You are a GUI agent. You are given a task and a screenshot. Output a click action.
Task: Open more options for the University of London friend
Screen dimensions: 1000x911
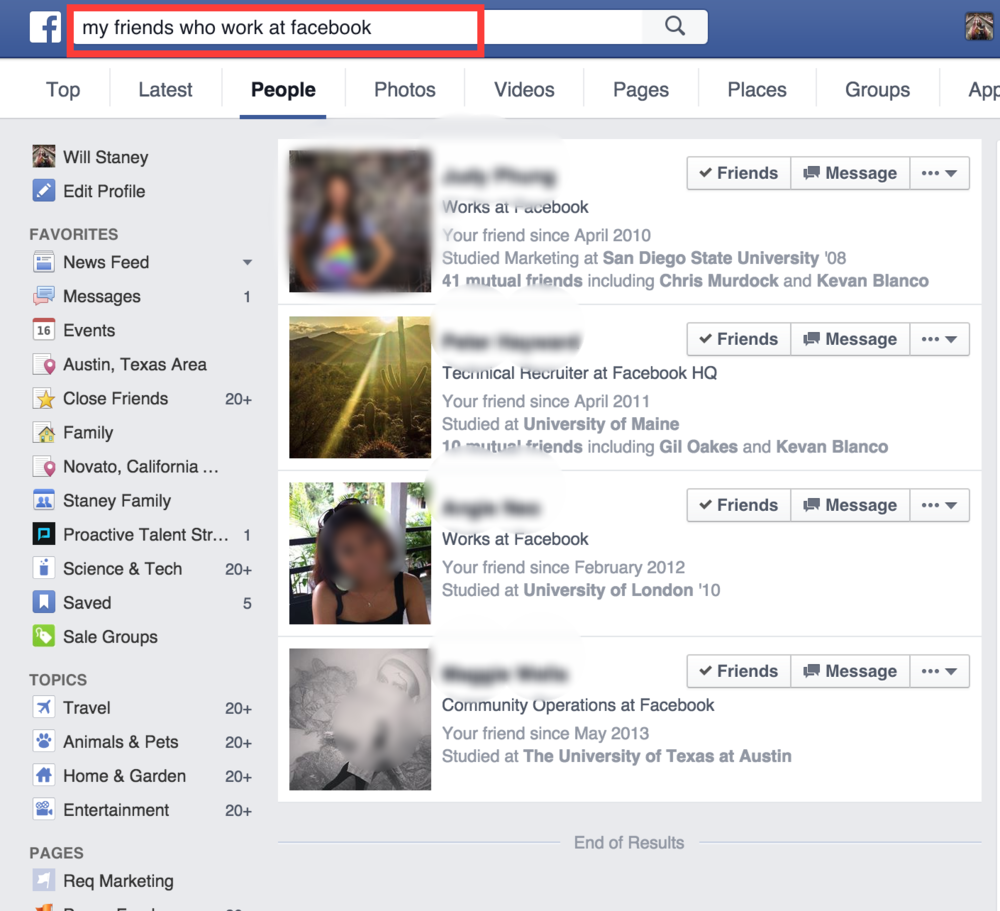(x=939, y=505)
